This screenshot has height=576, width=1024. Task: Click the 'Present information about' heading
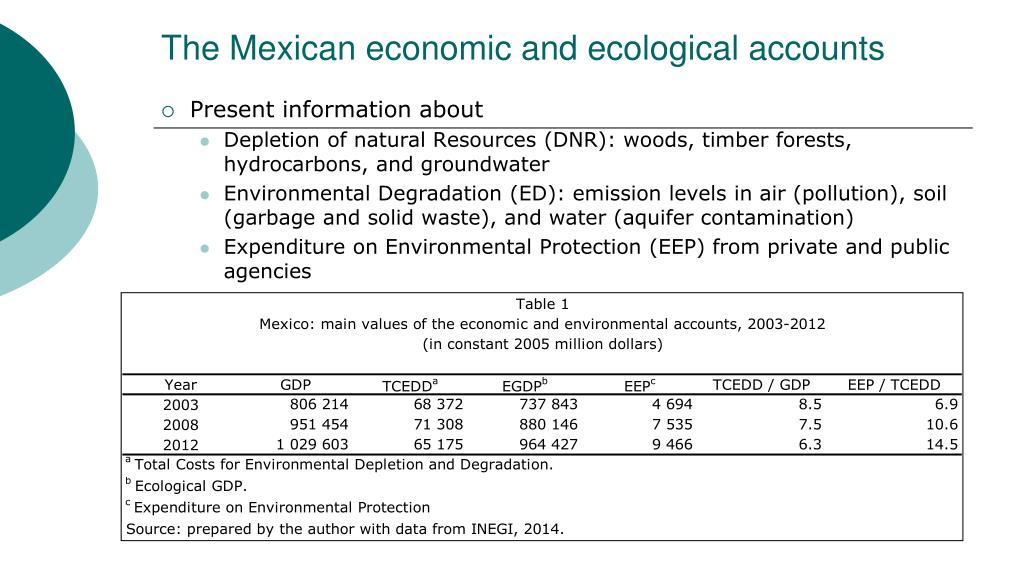pyautogui.click(x=336, y=109)
